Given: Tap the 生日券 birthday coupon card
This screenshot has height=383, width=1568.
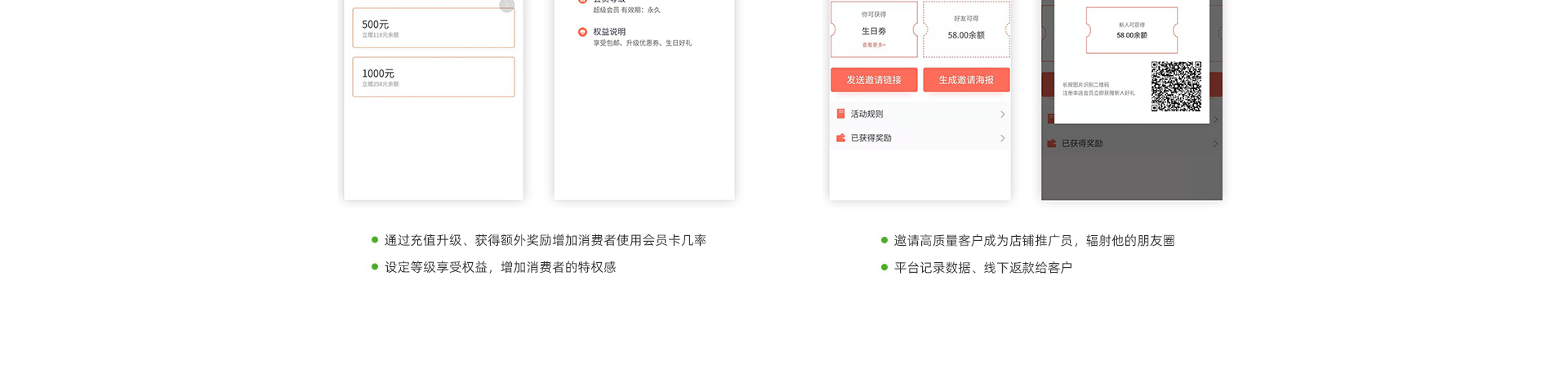Looking at the screenshot, I should (873, 31).
